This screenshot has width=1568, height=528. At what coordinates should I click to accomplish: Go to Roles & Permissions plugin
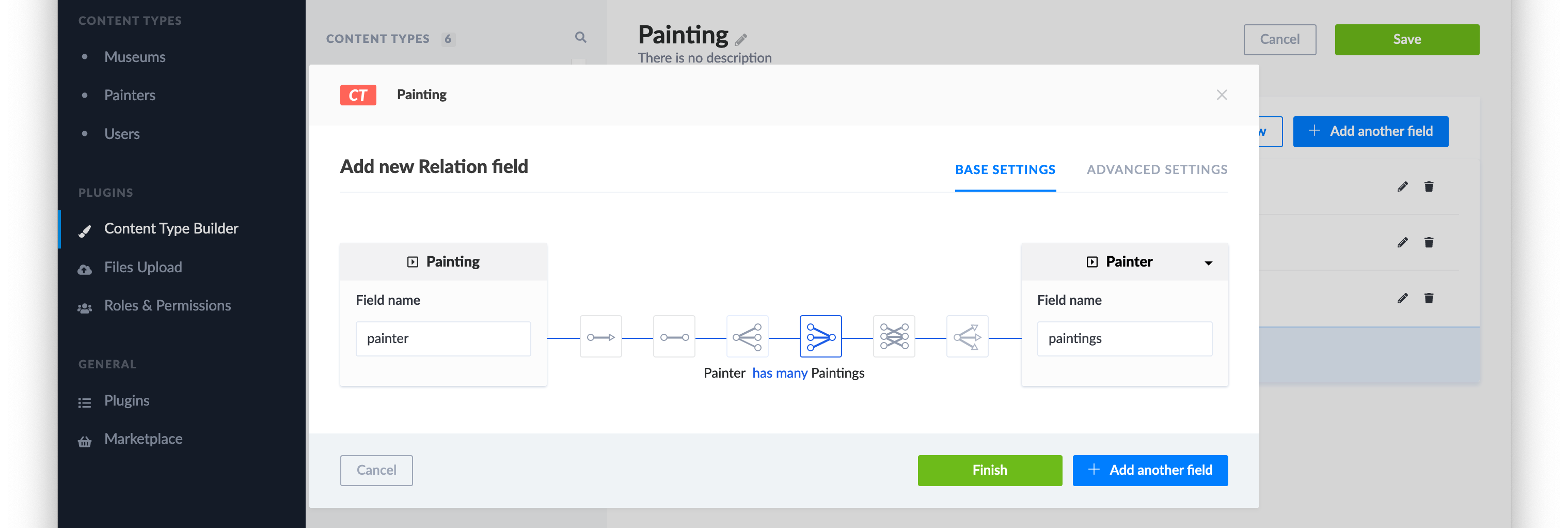[x=167, y=306]
